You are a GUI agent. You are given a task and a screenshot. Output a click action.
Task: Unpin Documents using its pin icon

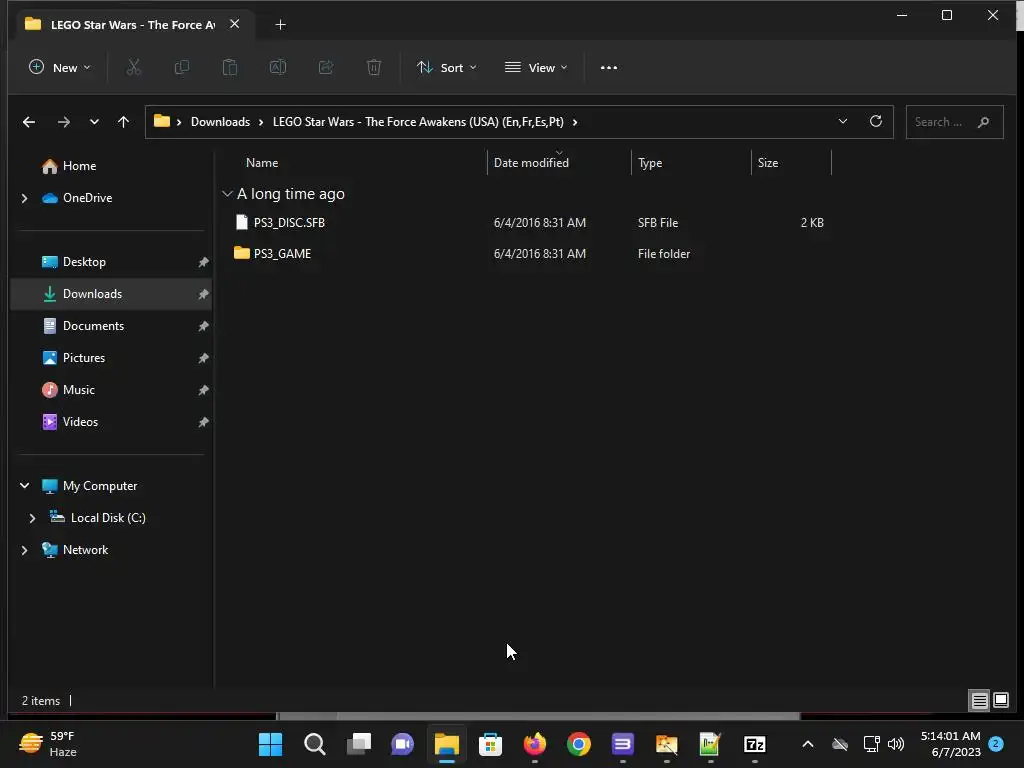coord(203,326)
